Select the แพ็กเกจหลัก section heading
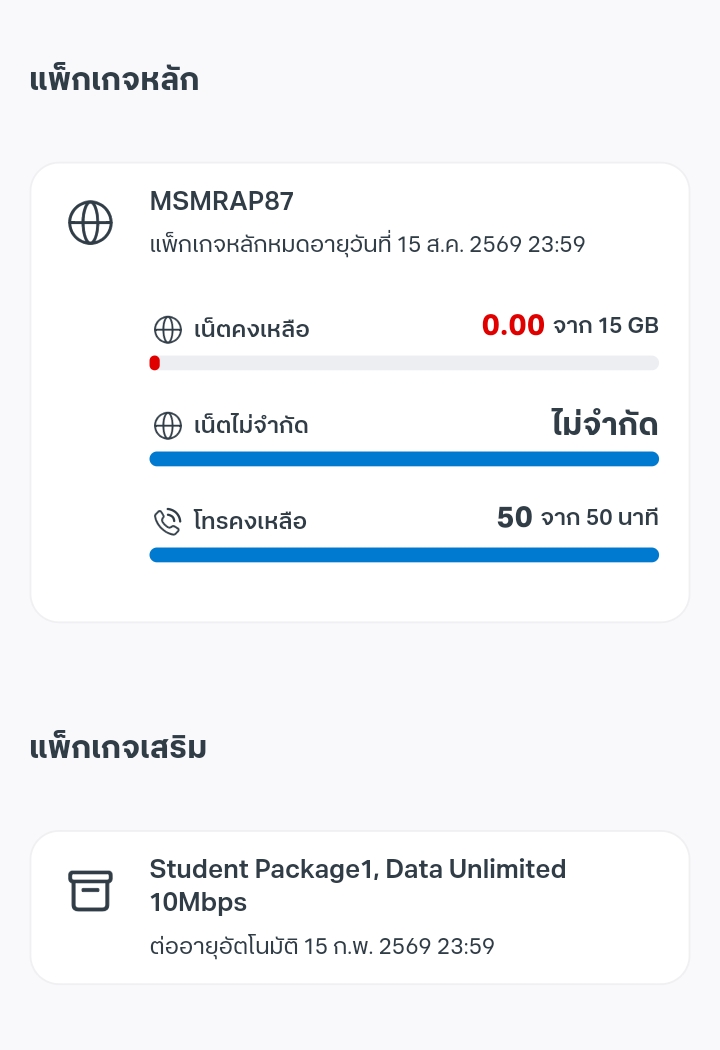720x1050 pixels. click(x=114, y=80)
